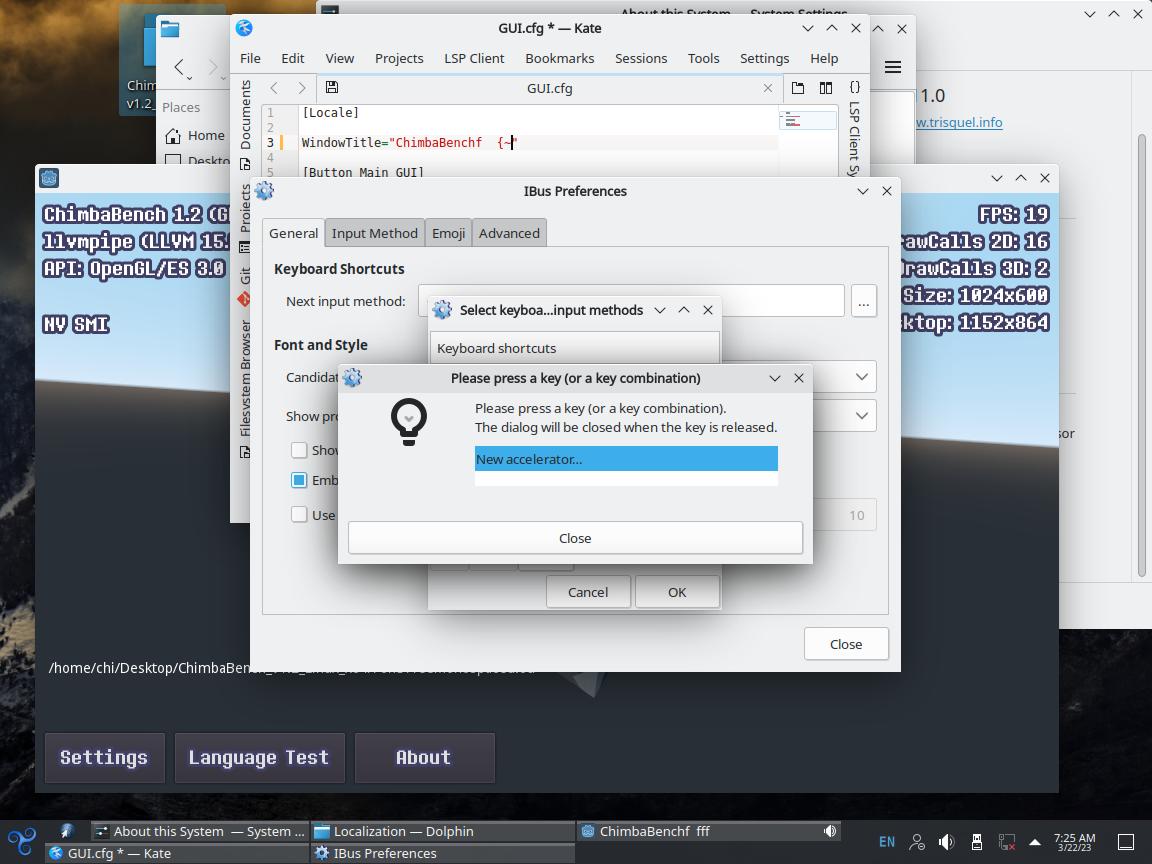Toggle the 'Use...' checkbox in IBus Preferences
The width and height of the screenshot is (1152, 864).
click(x=299, y=514)
